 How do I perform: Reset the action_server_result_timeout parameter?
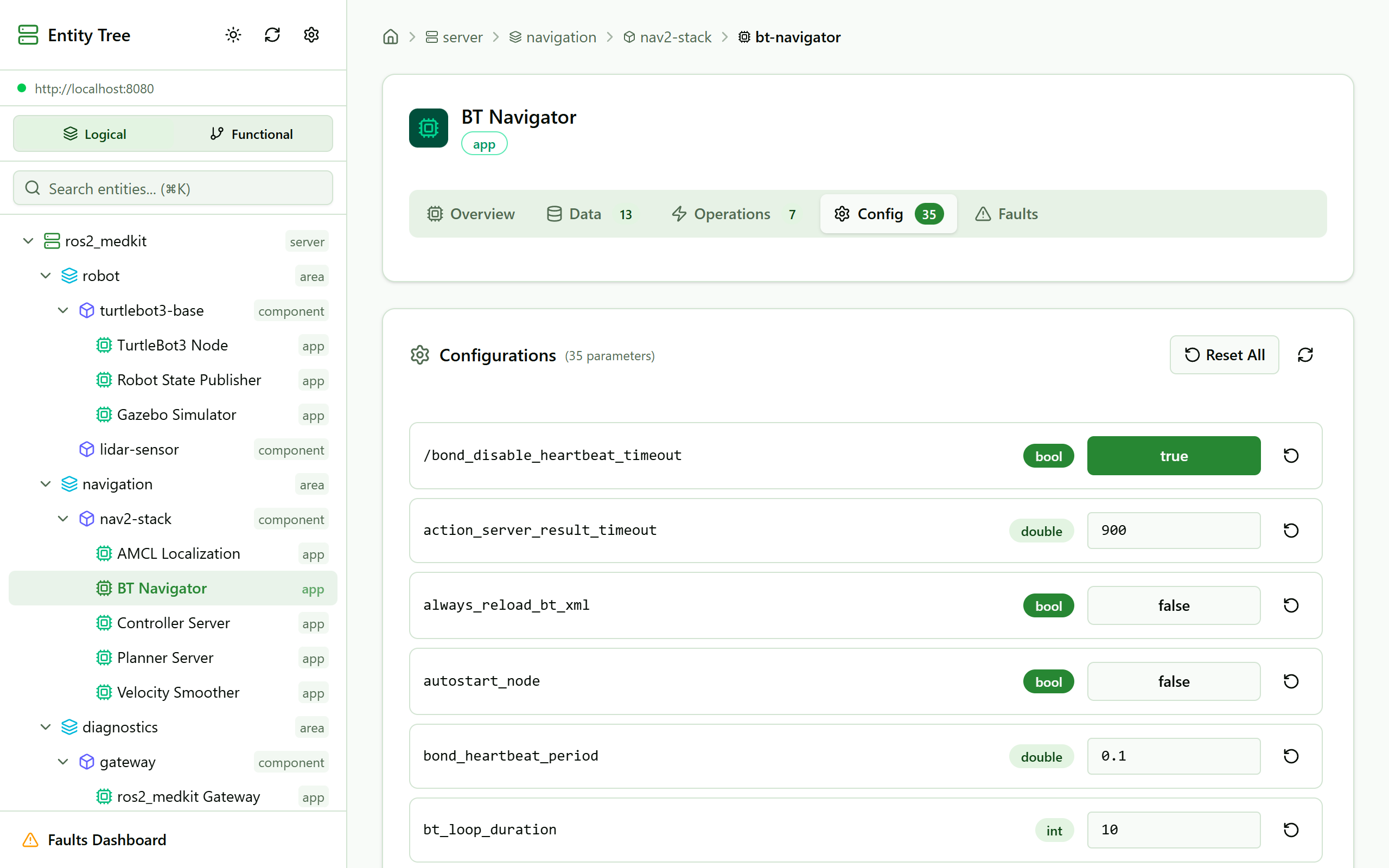1291,531
